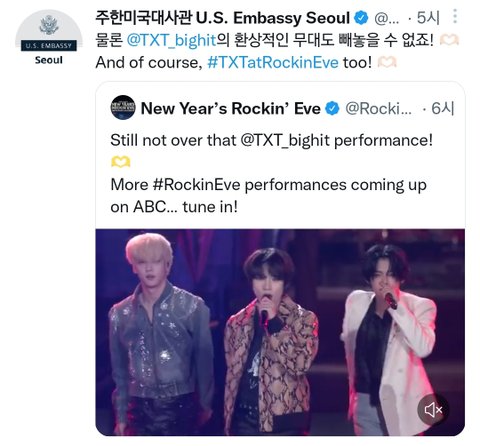Open the @TXT_bighit mention link
The width and height of the screenshot is (480, 446).
[x=172, y=40]
